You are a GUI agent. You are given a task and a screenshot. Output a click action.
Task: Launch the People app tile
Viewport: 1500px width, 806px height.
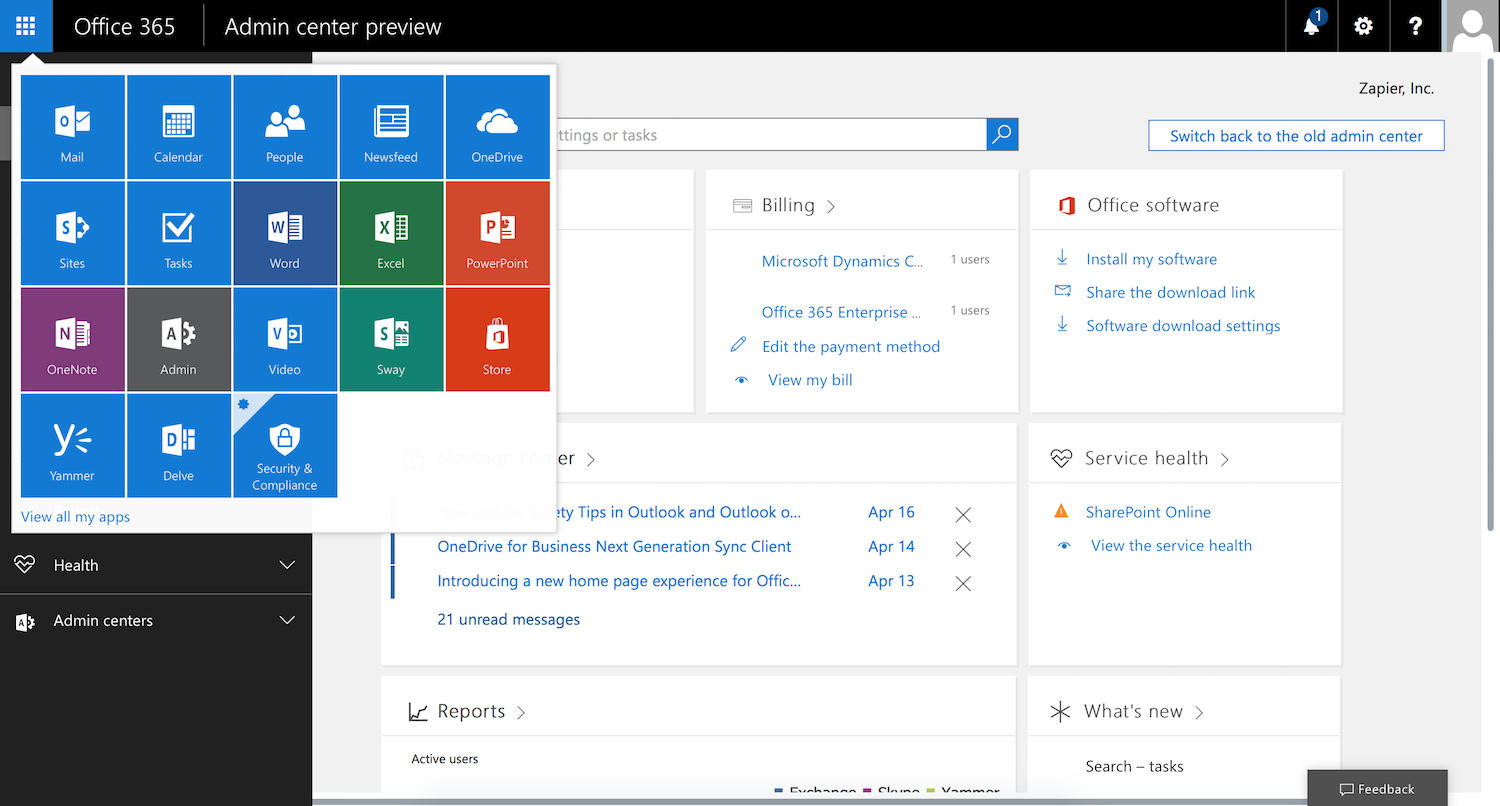tap(285, 127)
